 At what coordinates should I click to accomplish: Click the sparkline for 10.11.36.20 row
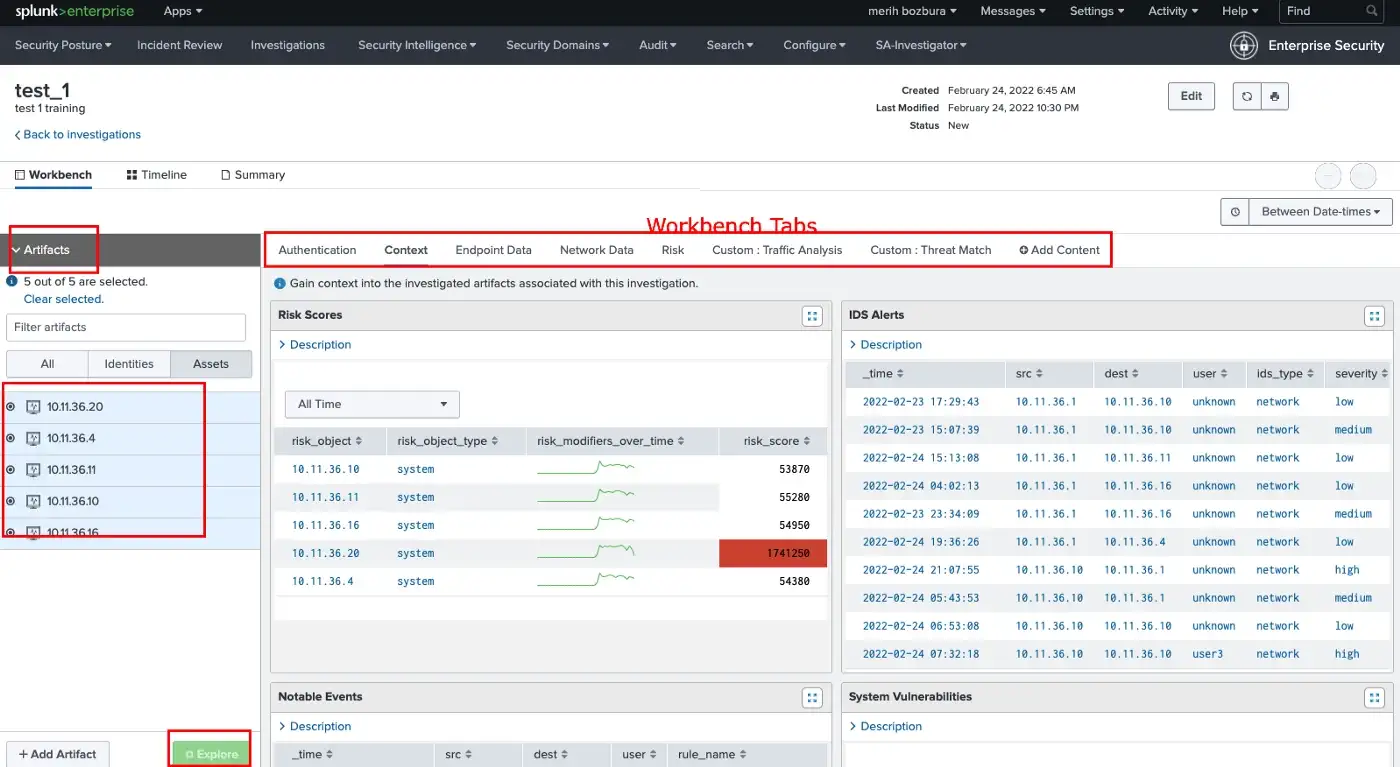[x=586, y=552]
